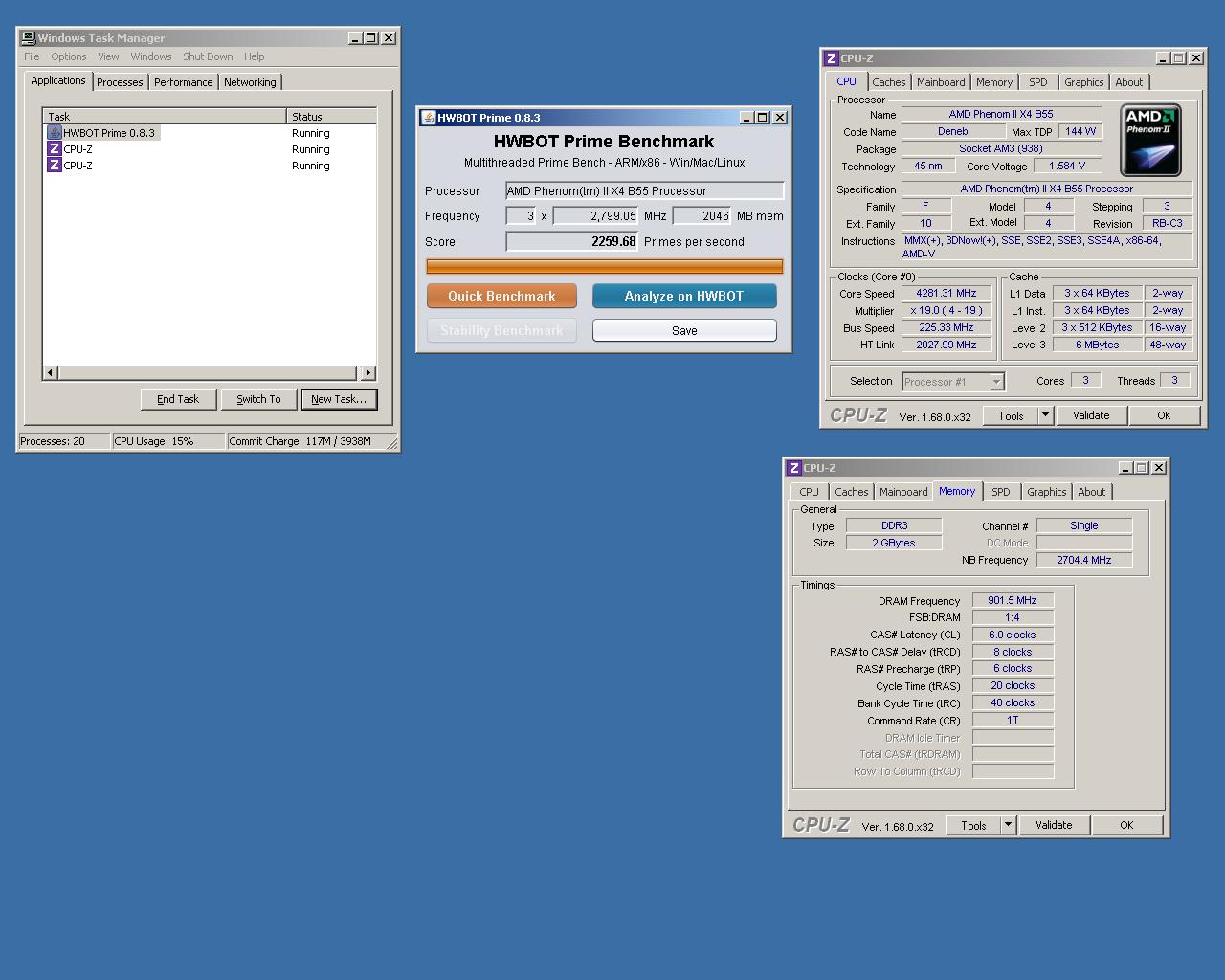Open the Processor #1 selection combo box

click(953, 382)
